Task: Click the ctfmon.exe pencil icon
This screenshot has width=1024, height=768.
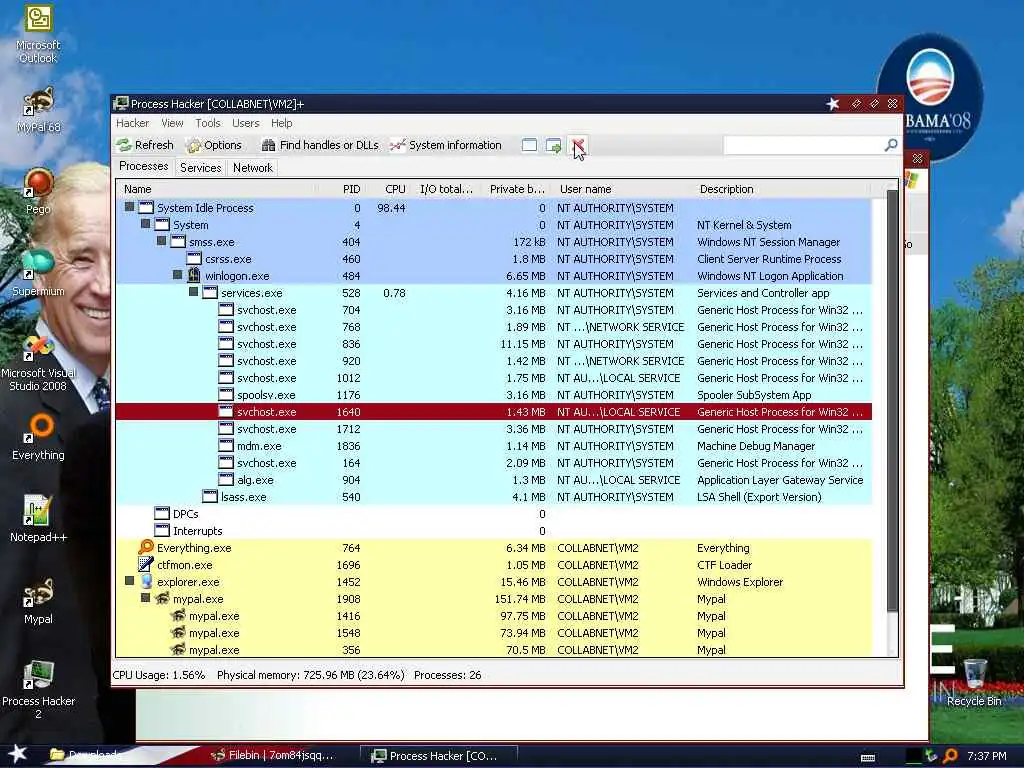Action: 146,564
